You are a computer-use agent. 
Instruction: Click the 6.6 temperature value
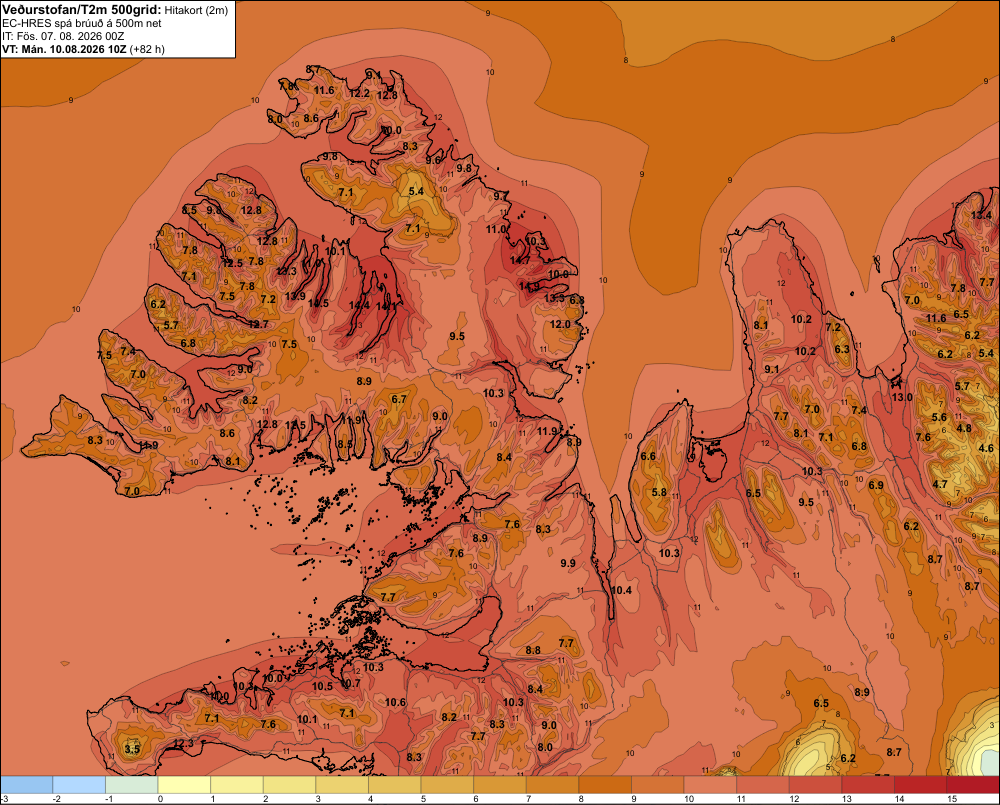648,456
